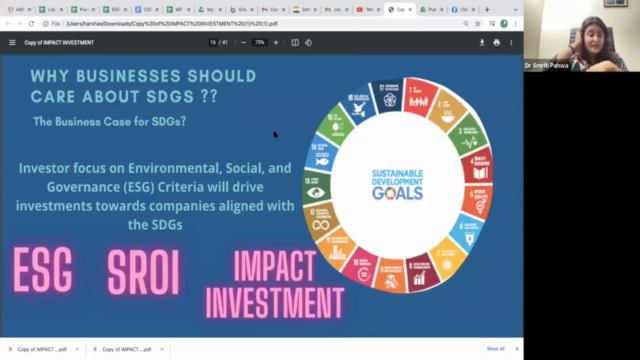
Task: Click the SDG wheel graphic center
Action: coord(398,184)
